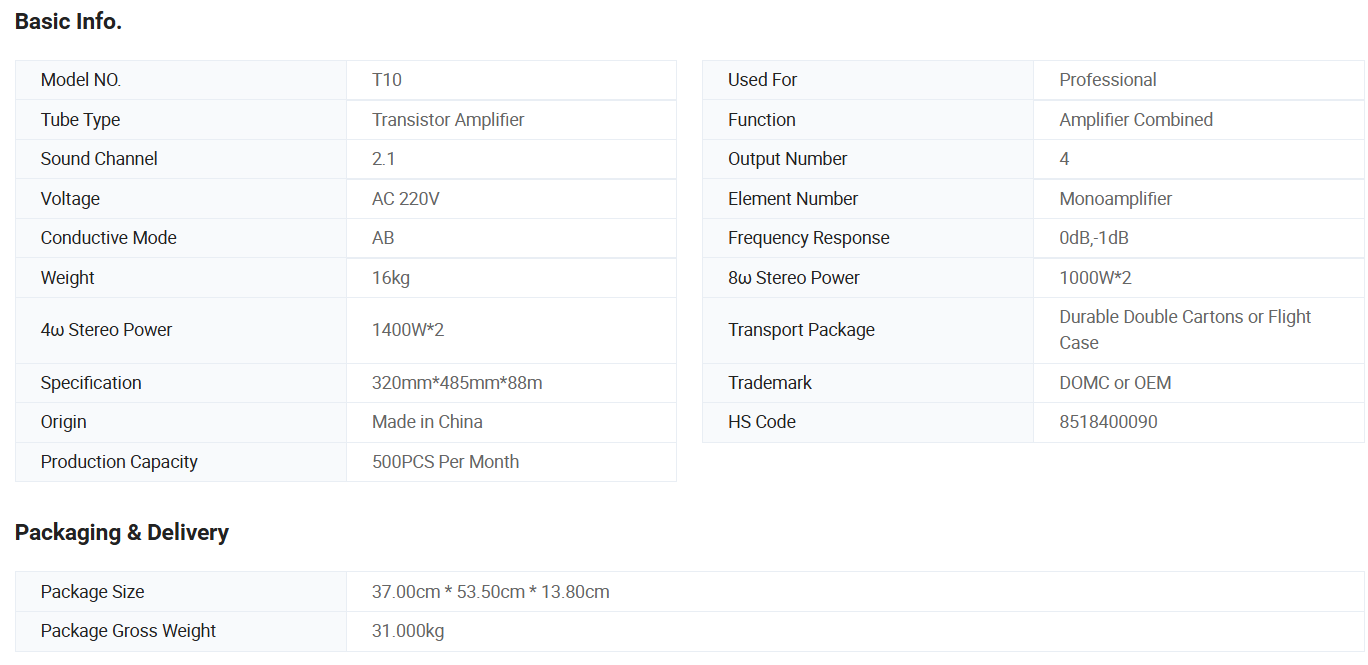Select the Made in China text
The width and height of the screenshot is (1368, 665).
click(x=427, y=422)
